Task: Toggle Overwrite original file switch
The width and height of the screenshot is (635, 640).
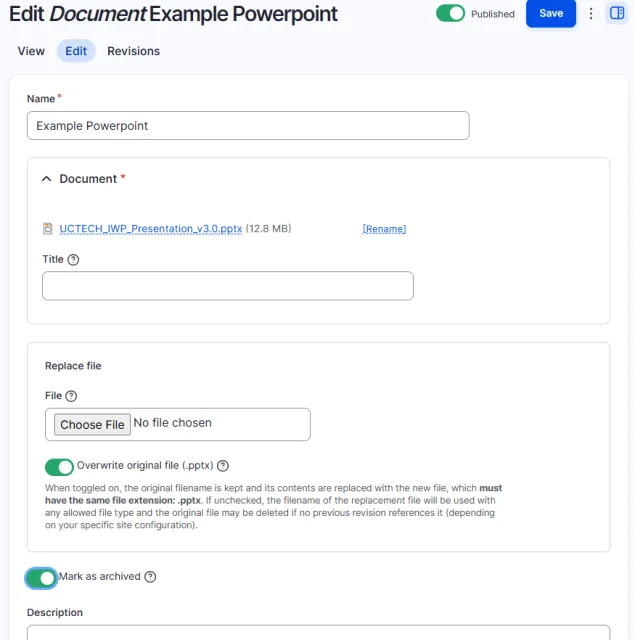Action: click(59, 467)
